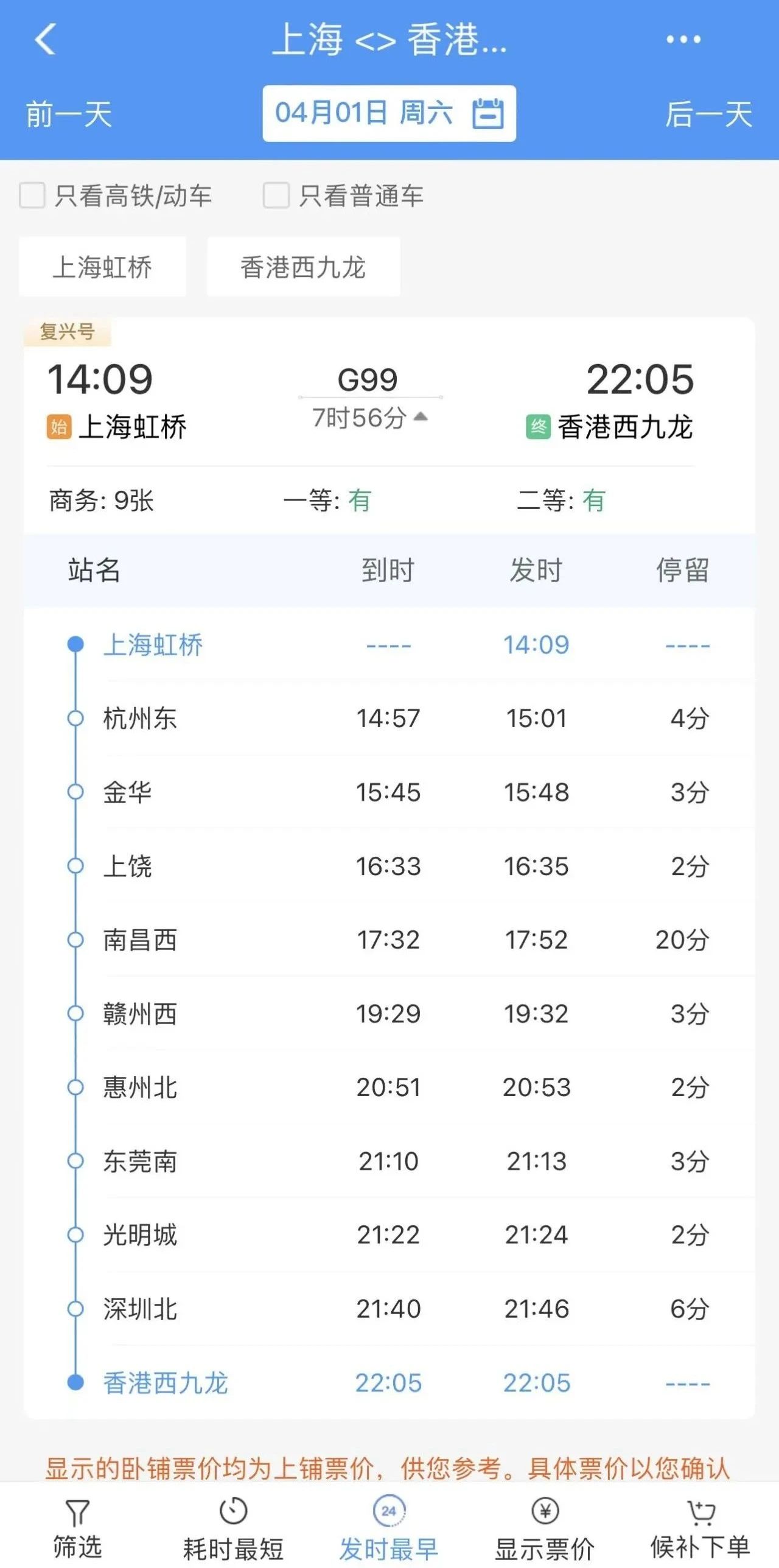
Task: Tap 二等 seat availability
Action: tap(561, 501)
